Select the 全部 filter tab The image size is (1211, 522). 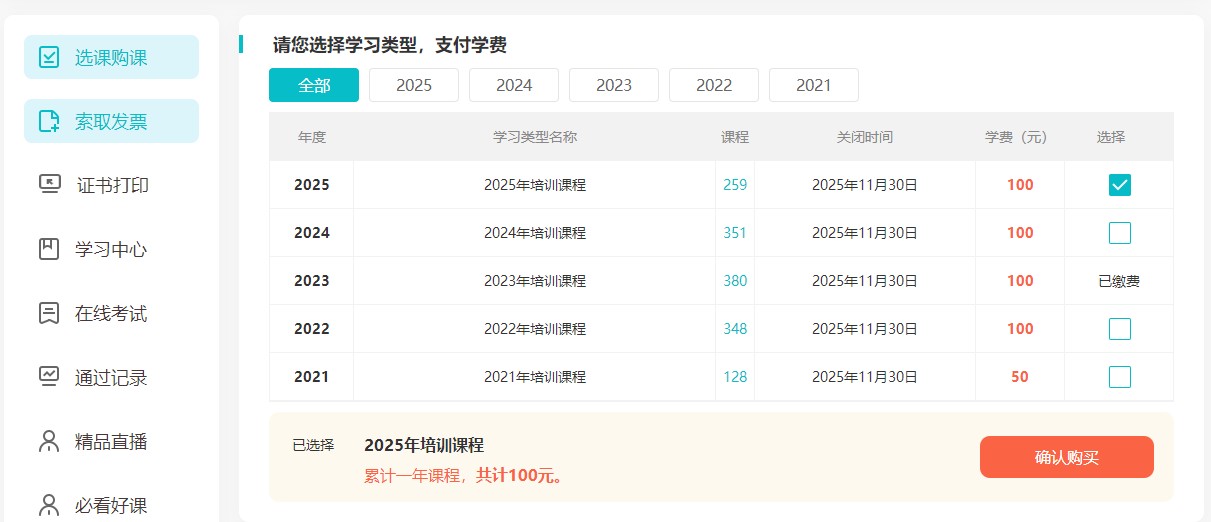point(314,85)
